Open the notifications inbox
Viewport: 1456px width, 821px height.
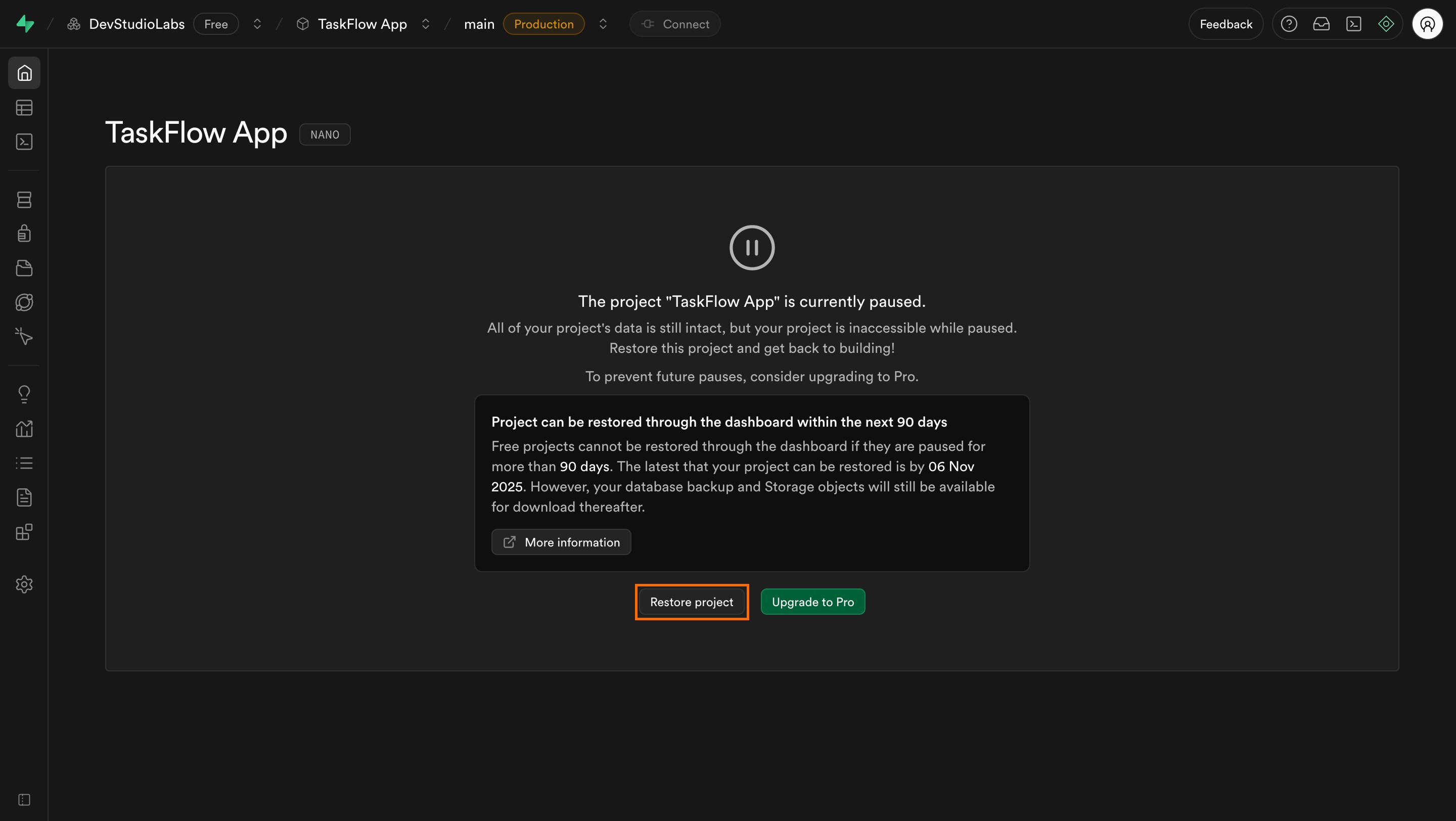tap(1322, 24)
